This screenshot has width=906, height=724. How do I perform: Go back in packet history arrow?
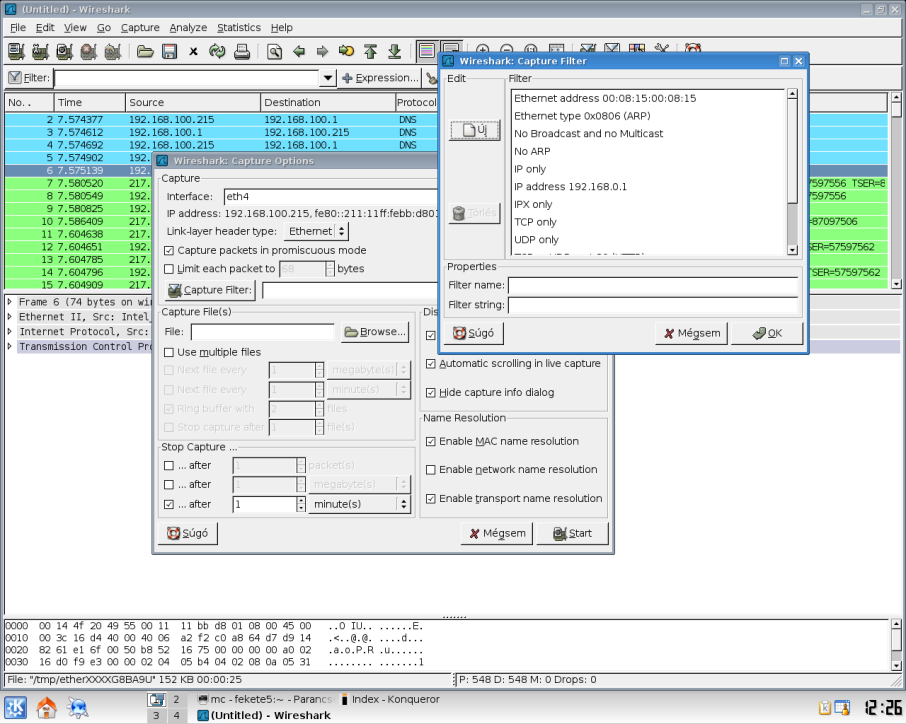(x=299, y=51)
